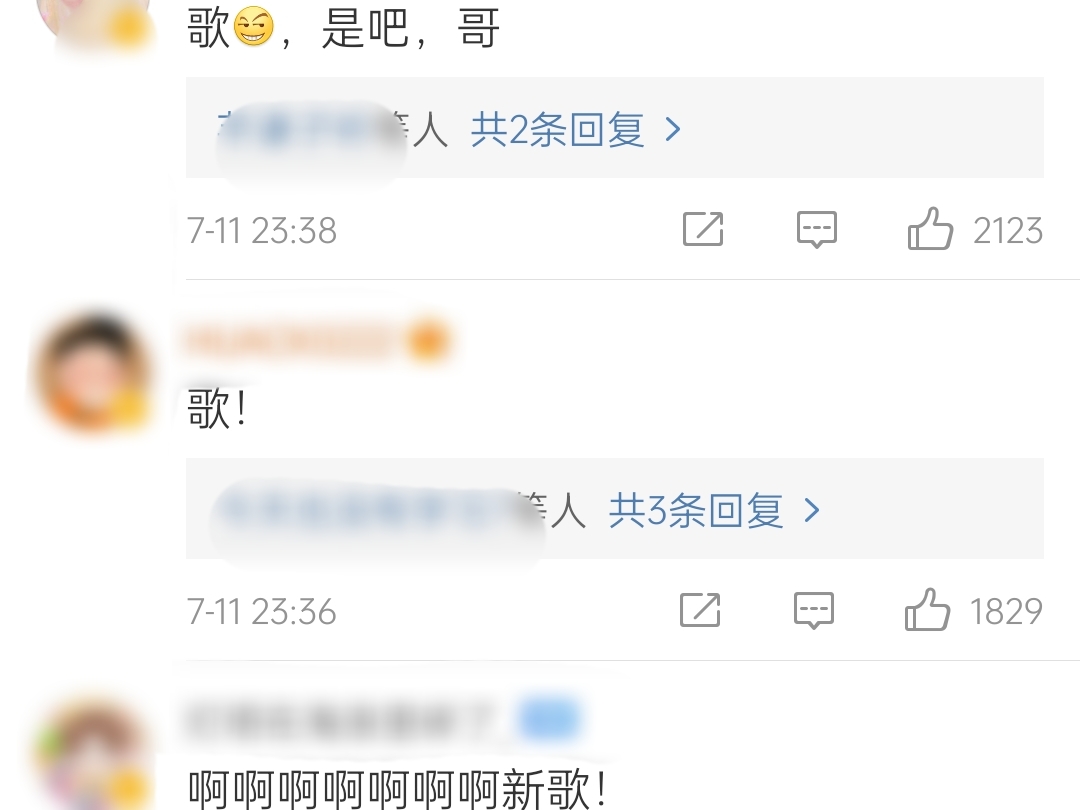1080x810 pixels.
Task: Like the comment with 2123 likes
Action: click(x=931, y=229)
